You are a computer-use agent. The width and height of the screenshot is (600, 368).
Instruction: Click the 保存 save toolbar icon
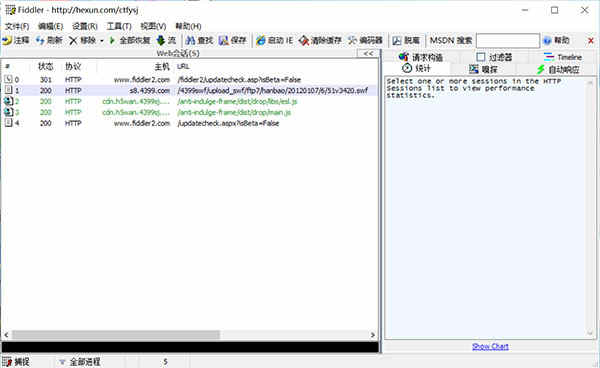[223, 40]
